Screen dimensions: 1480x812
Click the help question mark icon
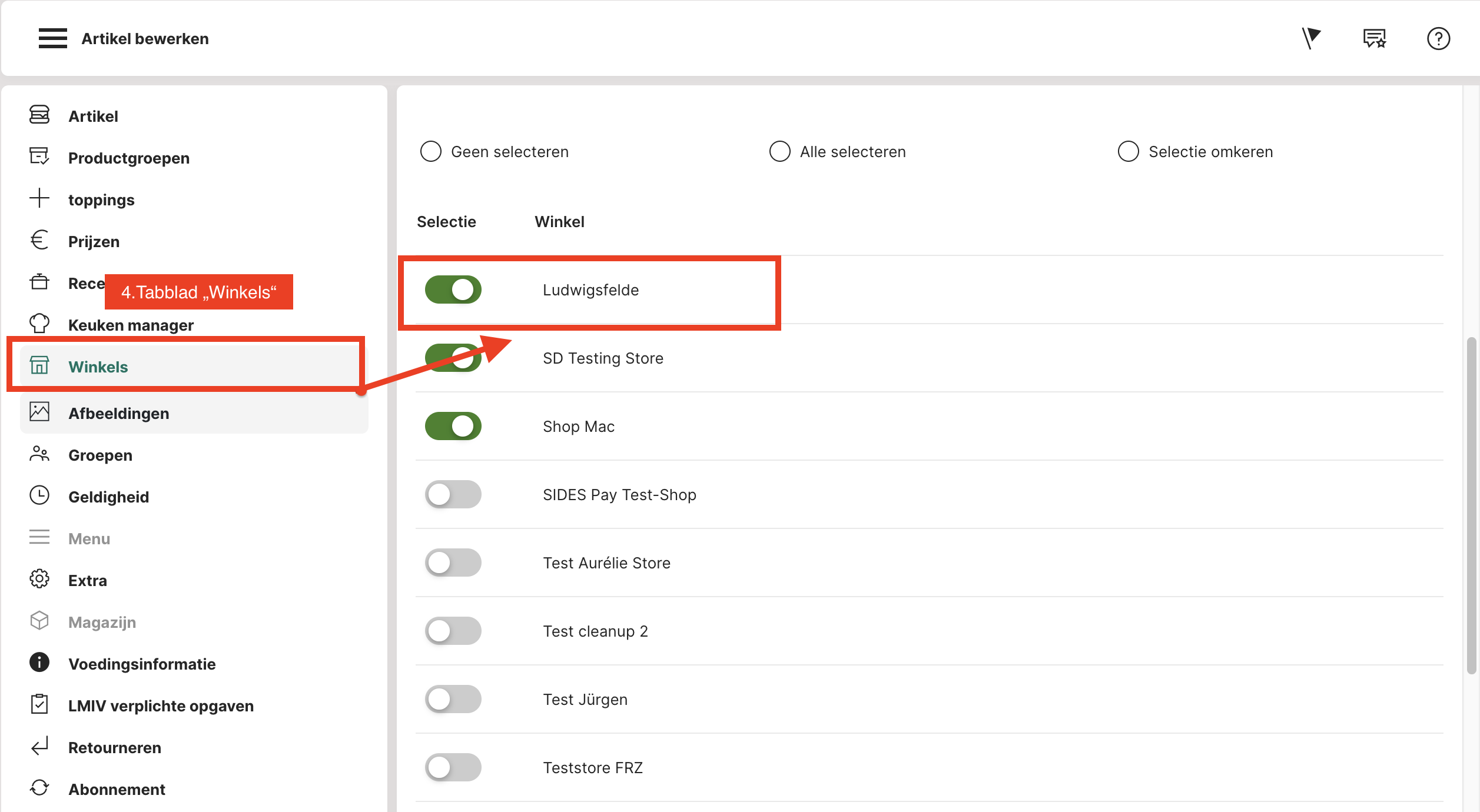point(1438,39)
